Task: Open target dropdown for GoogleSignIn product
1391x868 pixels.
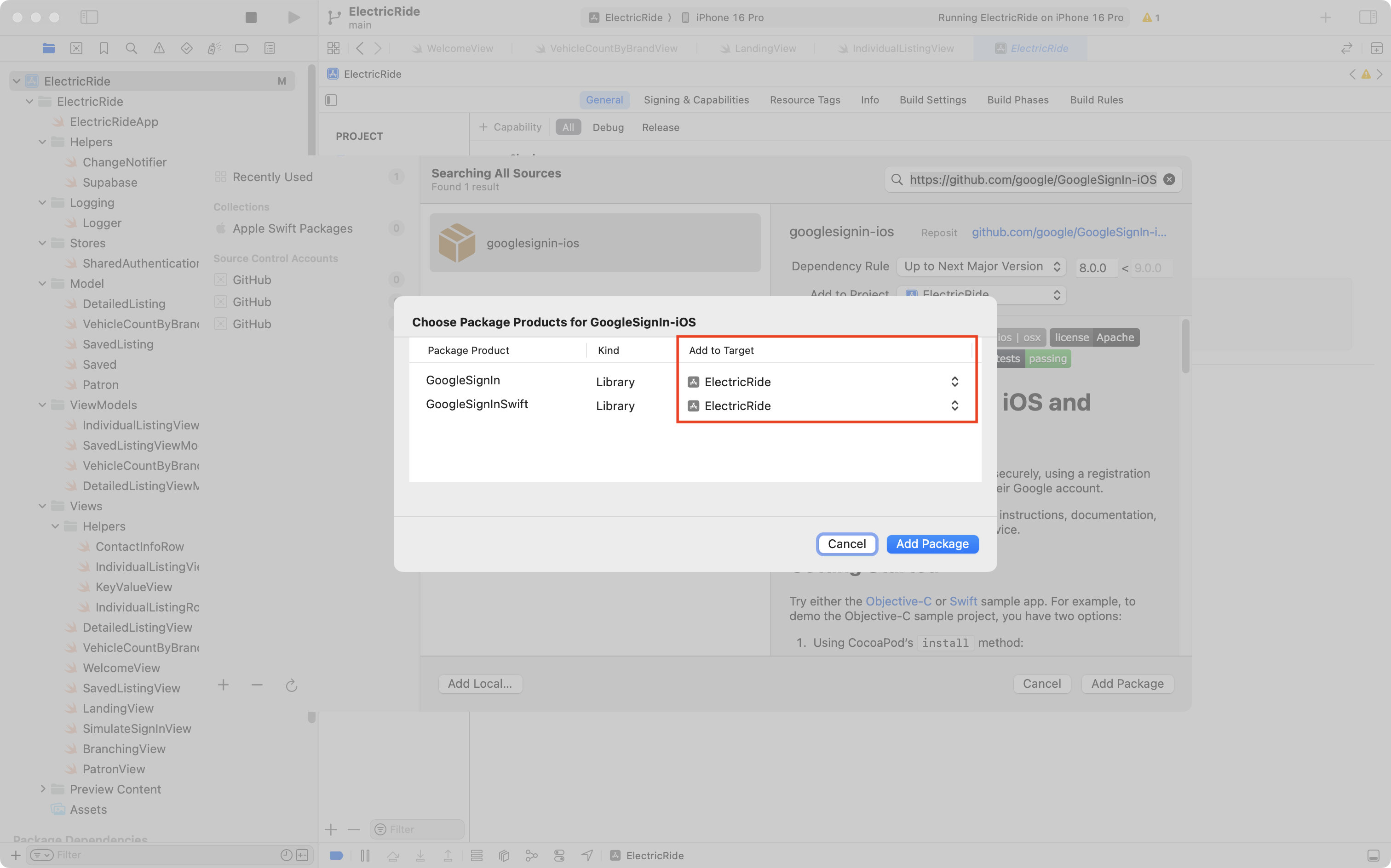Action: coord(954,382)
